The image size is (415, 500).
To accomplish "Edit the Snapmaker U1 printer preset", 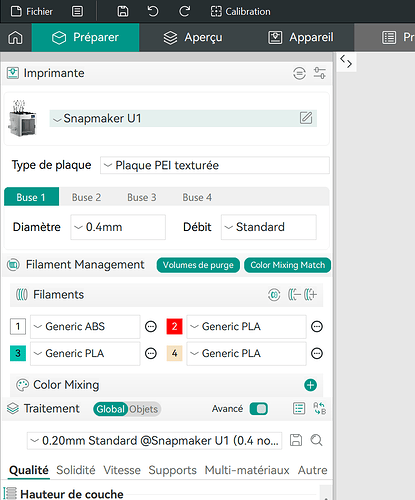I will click(306, 118).
